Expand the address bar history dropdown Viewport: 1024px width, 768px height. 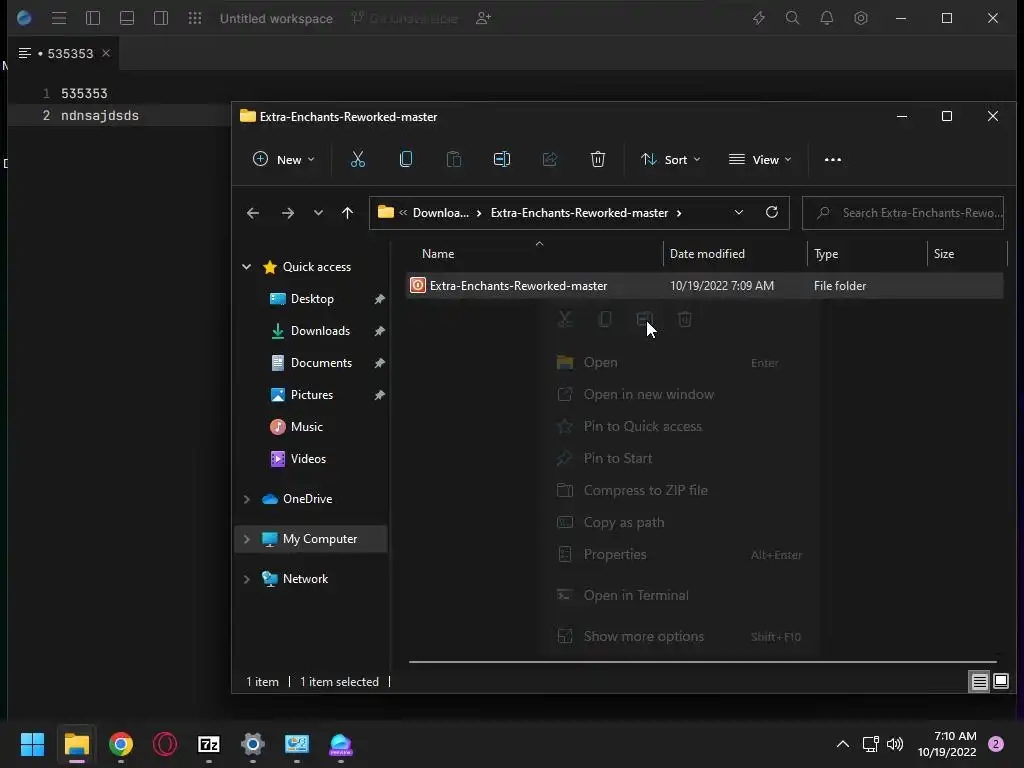(739, 212)
